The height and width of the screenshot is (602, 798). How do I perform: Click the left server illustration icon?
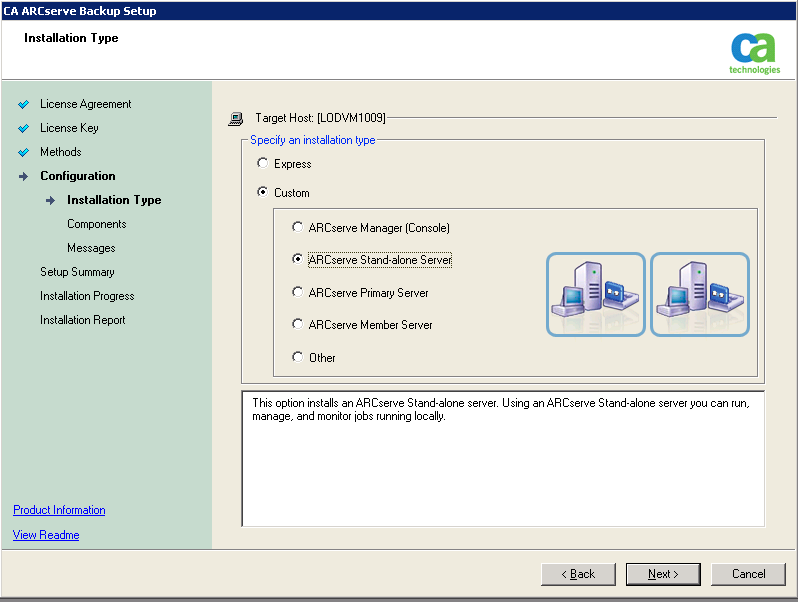tap(595, 294)
